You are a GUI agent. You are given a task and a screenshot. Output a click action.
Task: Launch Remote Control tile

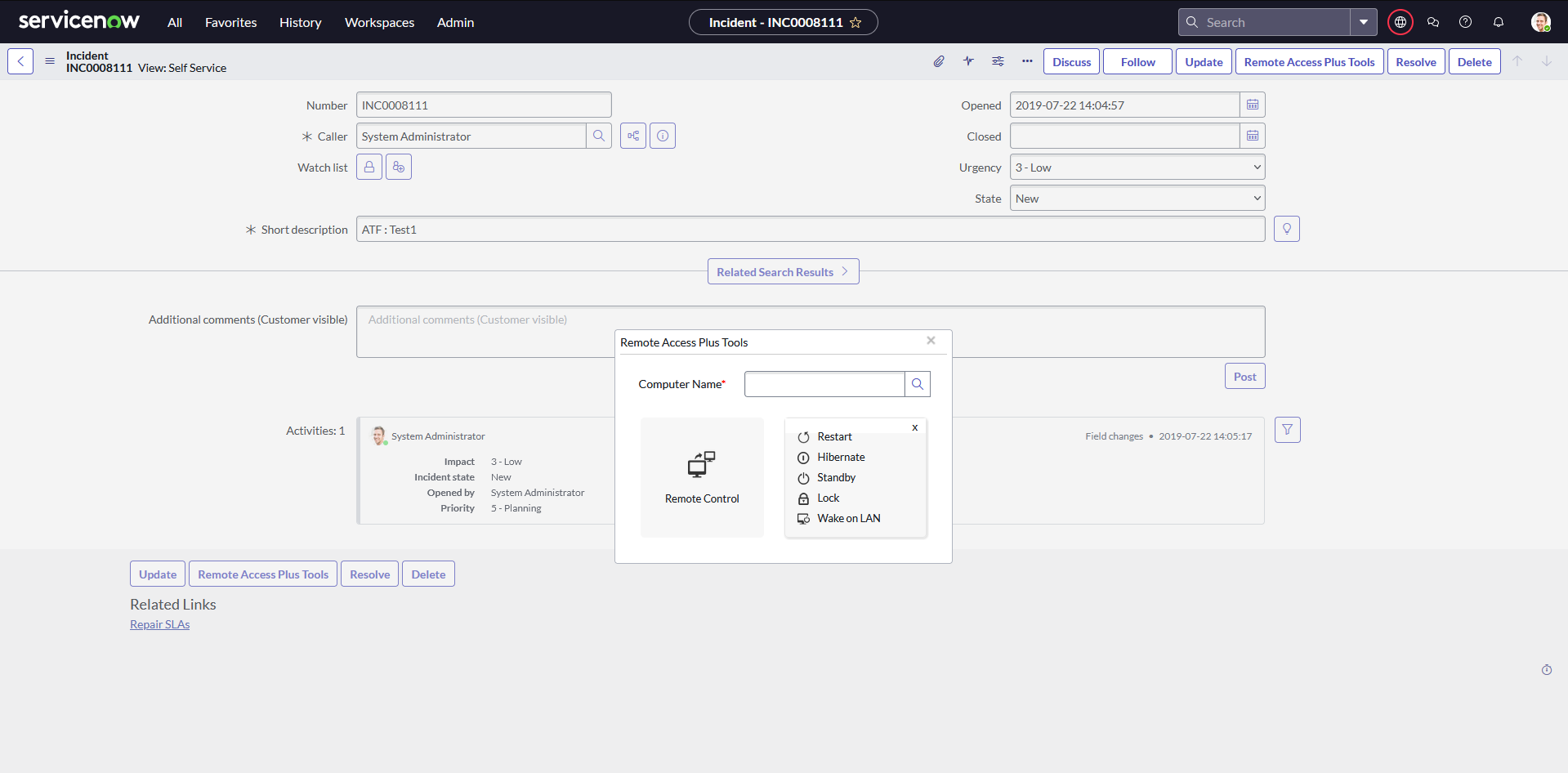[702, 477]
